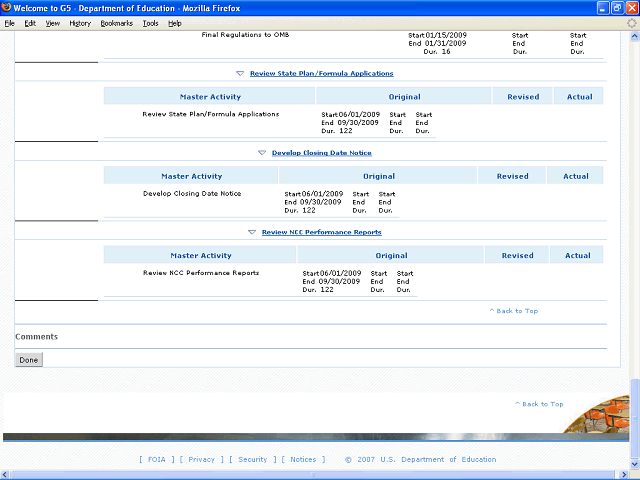The width and height of the screenshot is (640, 480).
Task: Open the File menu
Action: (9, 22)
